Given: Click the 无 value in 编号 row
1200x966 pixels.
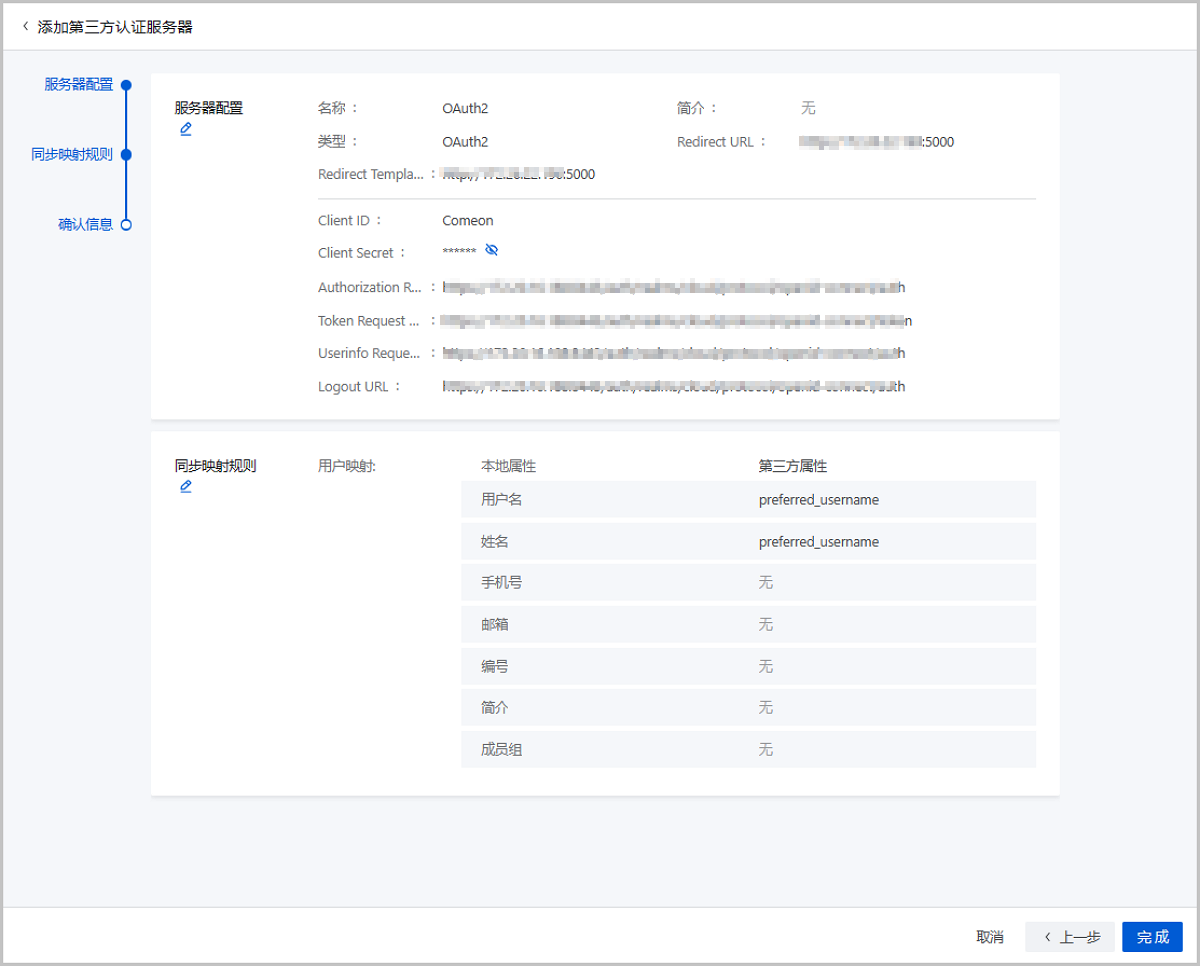Looking at the screenshot, I should coord(766,666).
